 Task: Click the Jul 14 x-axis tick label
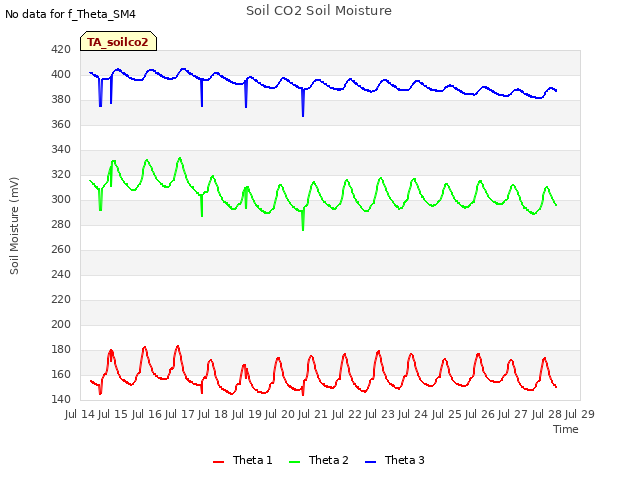point(81,414)
